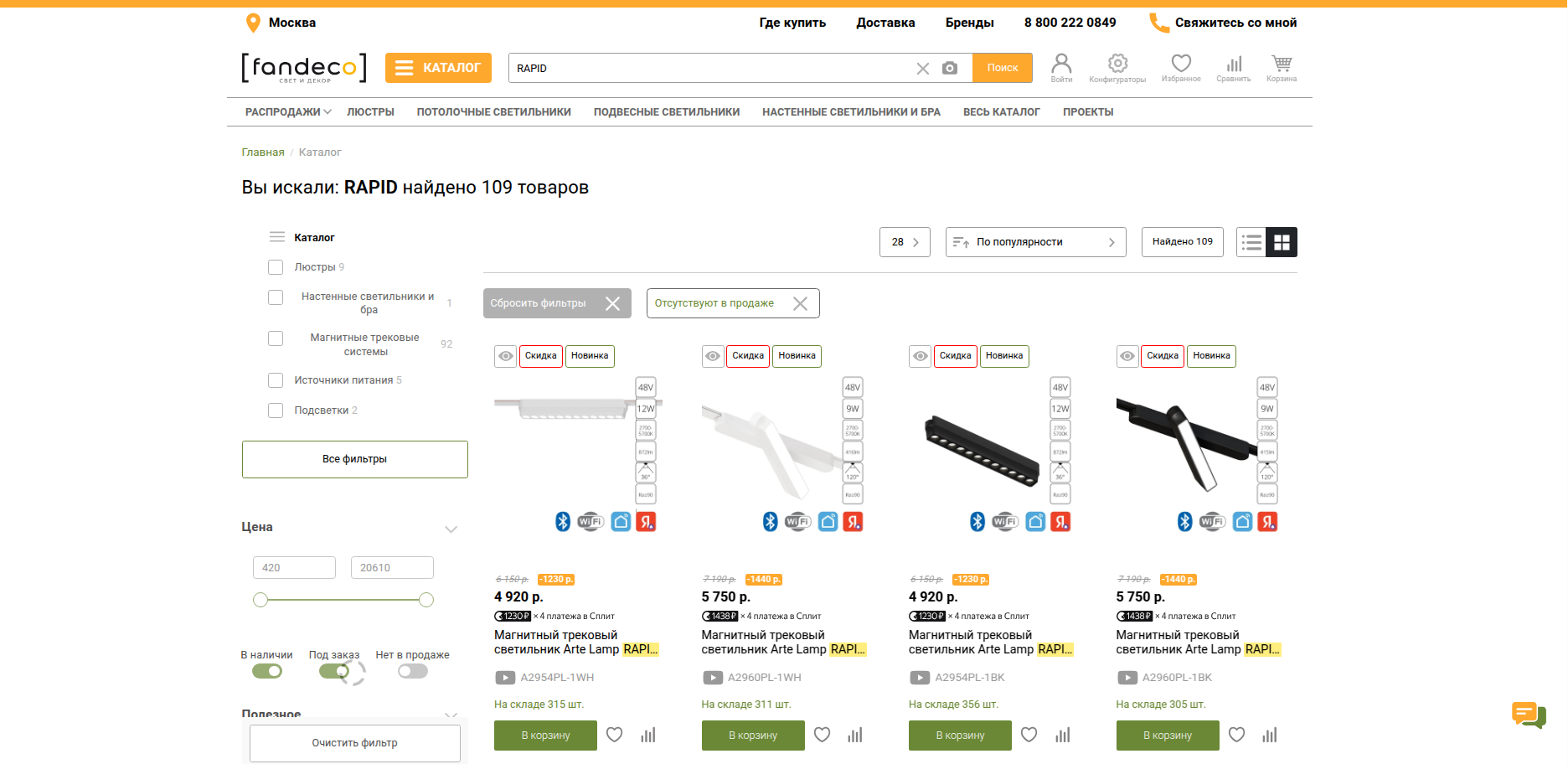Add A2954PL-1WH lamp to comparison
This screenshot has height=764, width=1568.
(648, 735)
